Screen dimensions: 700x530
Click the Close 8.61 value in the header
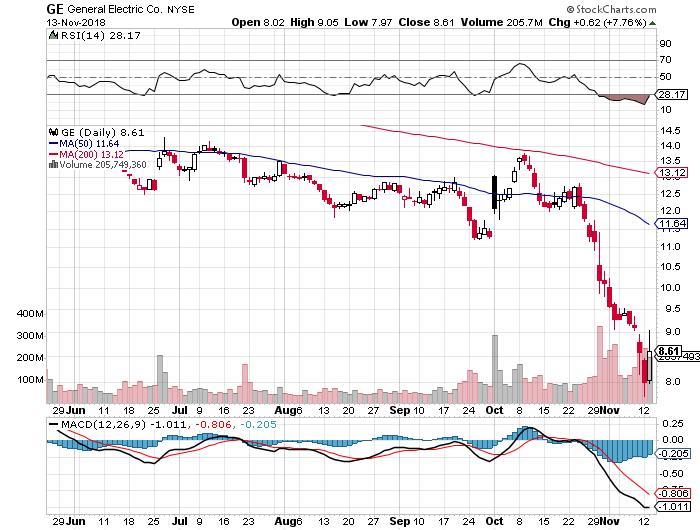[x=426, y=22]
